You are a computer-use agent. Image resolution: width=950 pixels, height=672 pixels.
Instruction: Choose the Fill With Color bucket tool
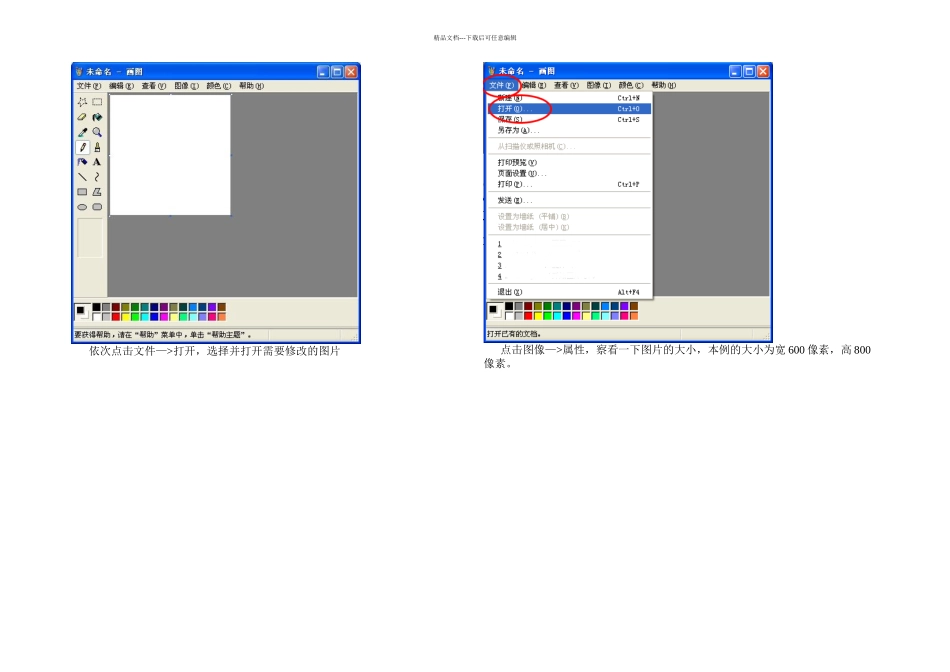click(x=97, y=117)
